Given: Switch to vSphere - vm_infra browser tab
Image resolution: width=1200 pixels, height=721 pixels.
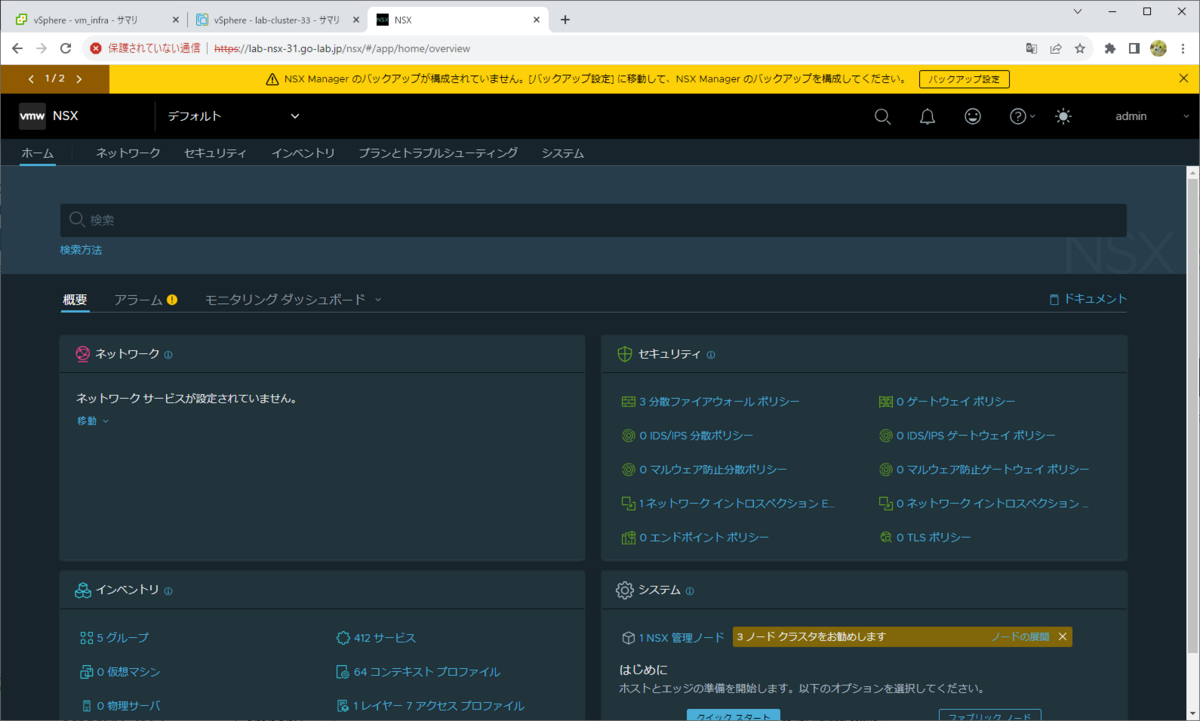Looking at the screenshot, I should pos(95,19).
